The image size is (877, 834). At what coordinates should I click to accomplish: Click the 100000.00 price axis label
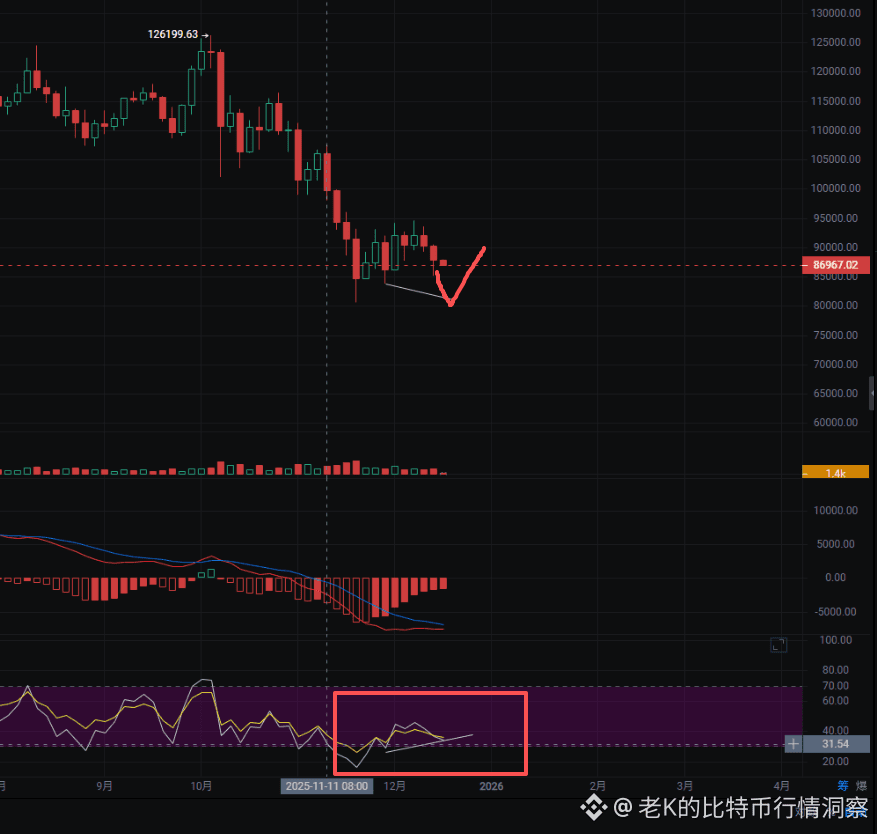pyautogui.click(x=836, y=188)
